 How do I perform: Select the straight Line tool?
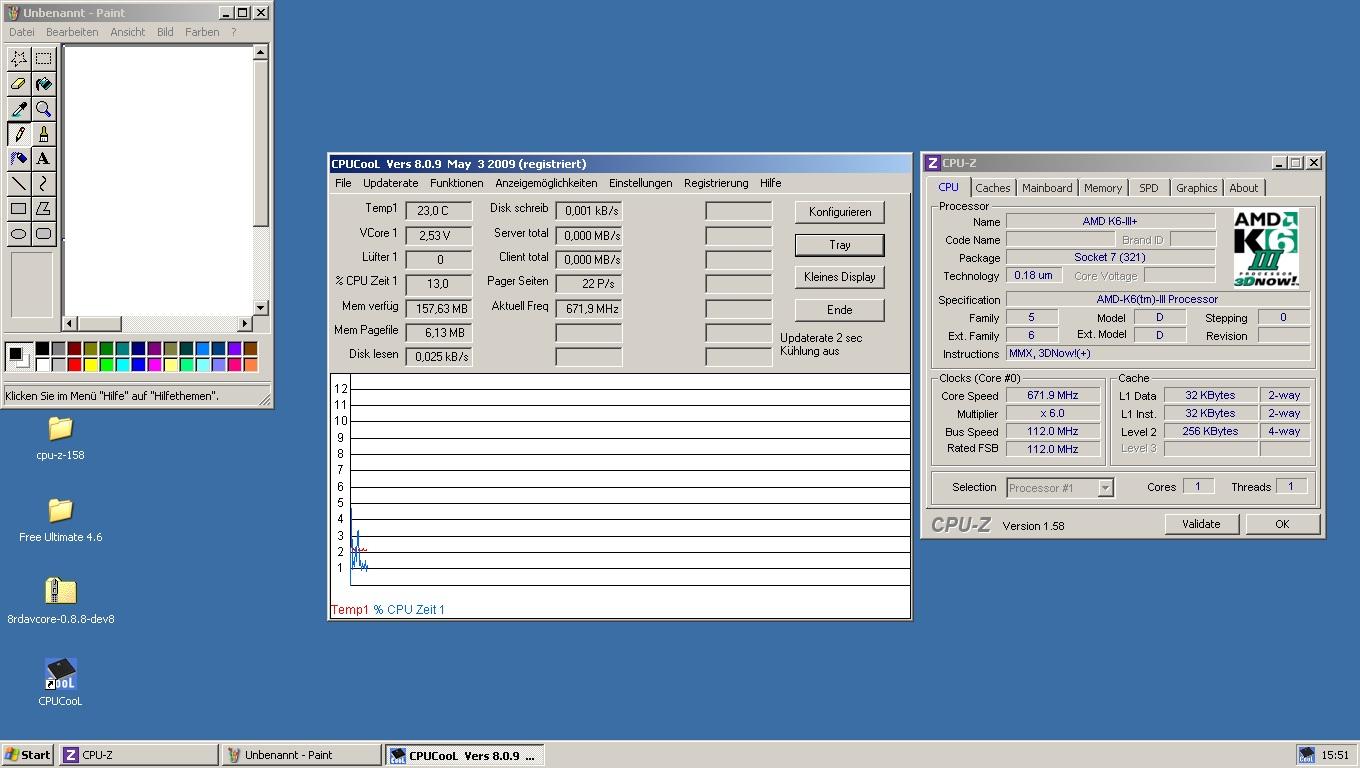coord(18,184)
